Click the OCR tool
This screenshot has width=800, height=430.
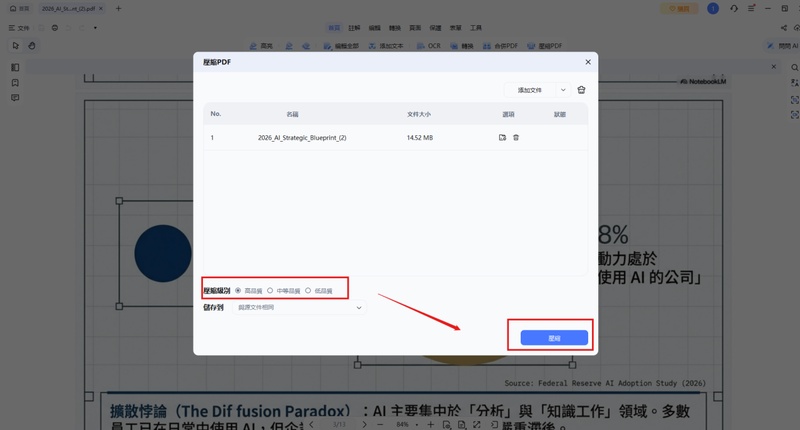[x=429, y=46]
